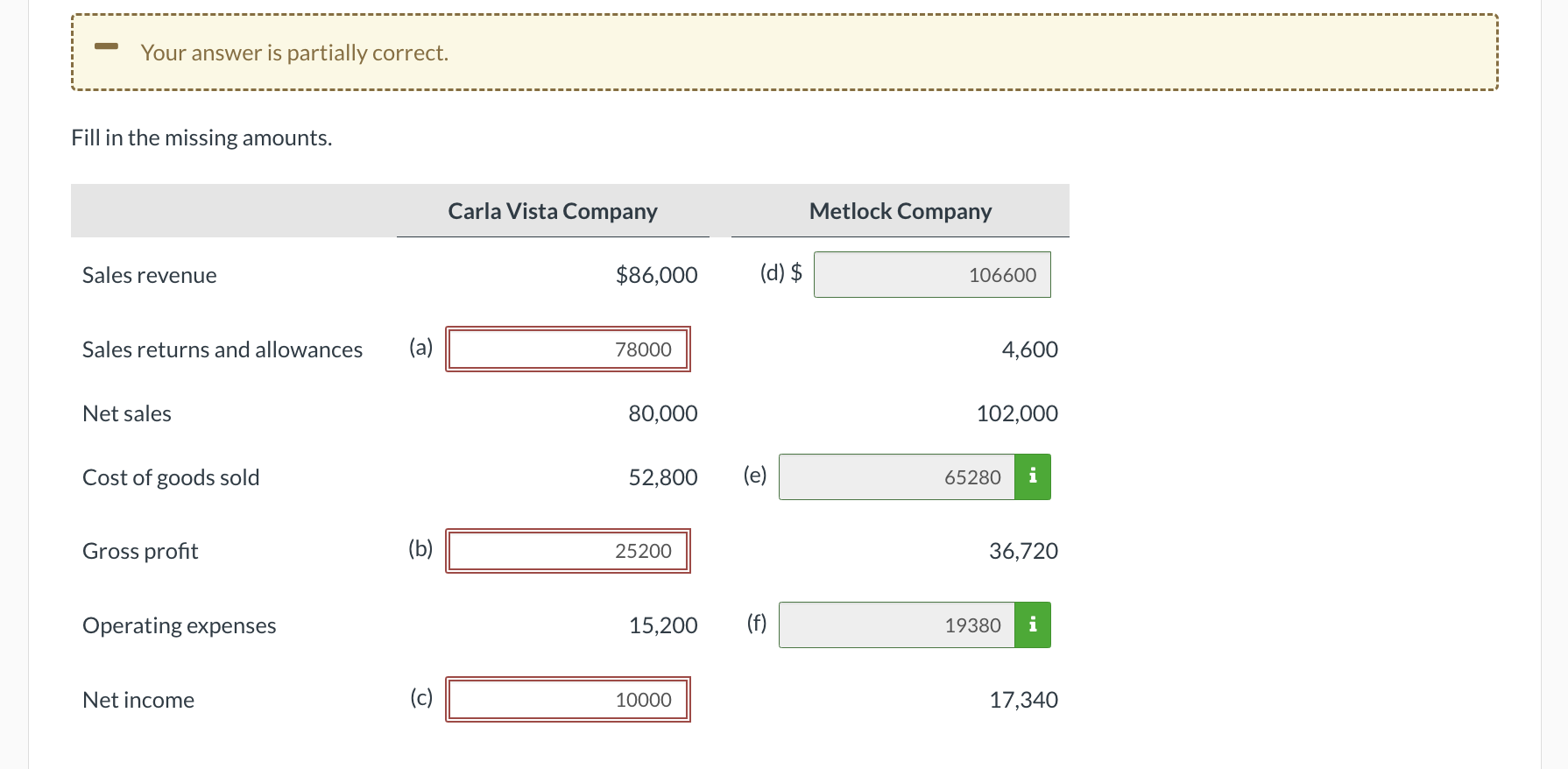1568x769 pixels.
Task: Click the (d) $ label marker
Action: pyautogui.click(x=781, y=272)
